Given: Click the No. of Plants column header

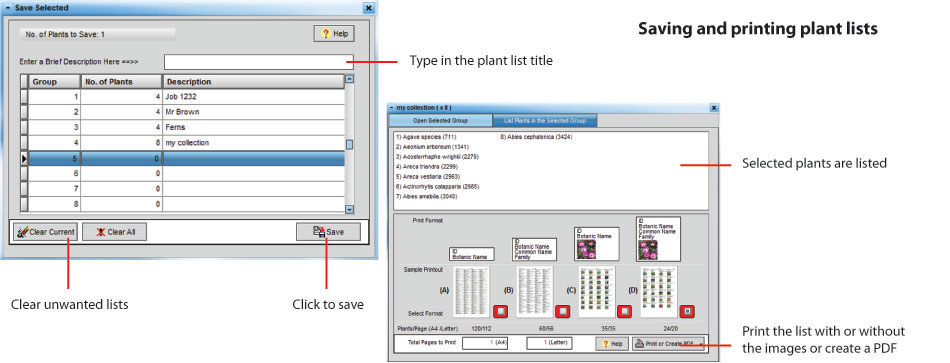Looking at the screenshot, I should pyautogui.click(x=122, y=82).
